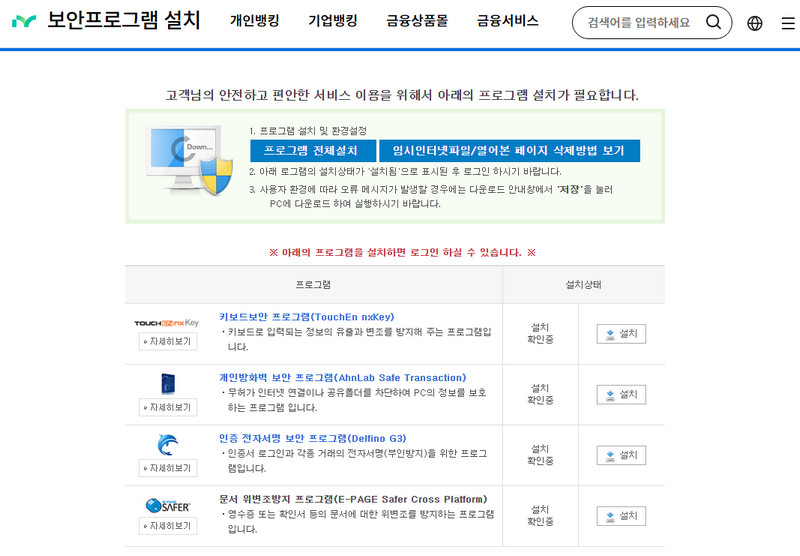Click 설치 확인중 status in AhnLab row
This screenshot has height=556, width=800.
(540, 394)
